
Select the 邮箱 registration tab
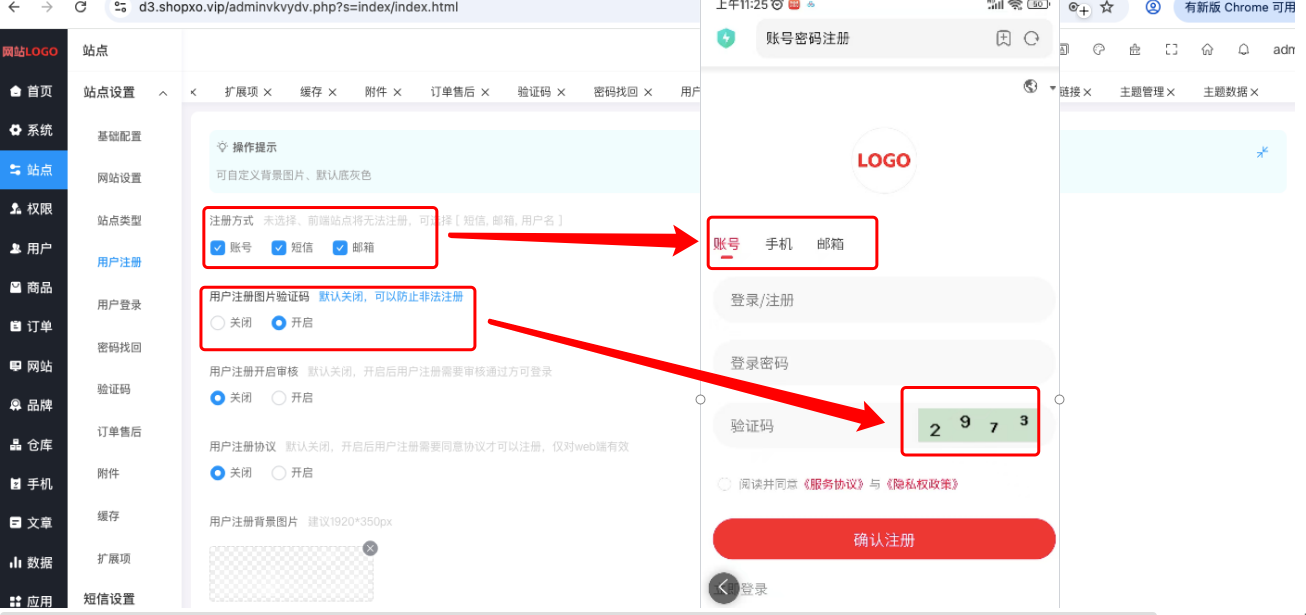[830, 243]
